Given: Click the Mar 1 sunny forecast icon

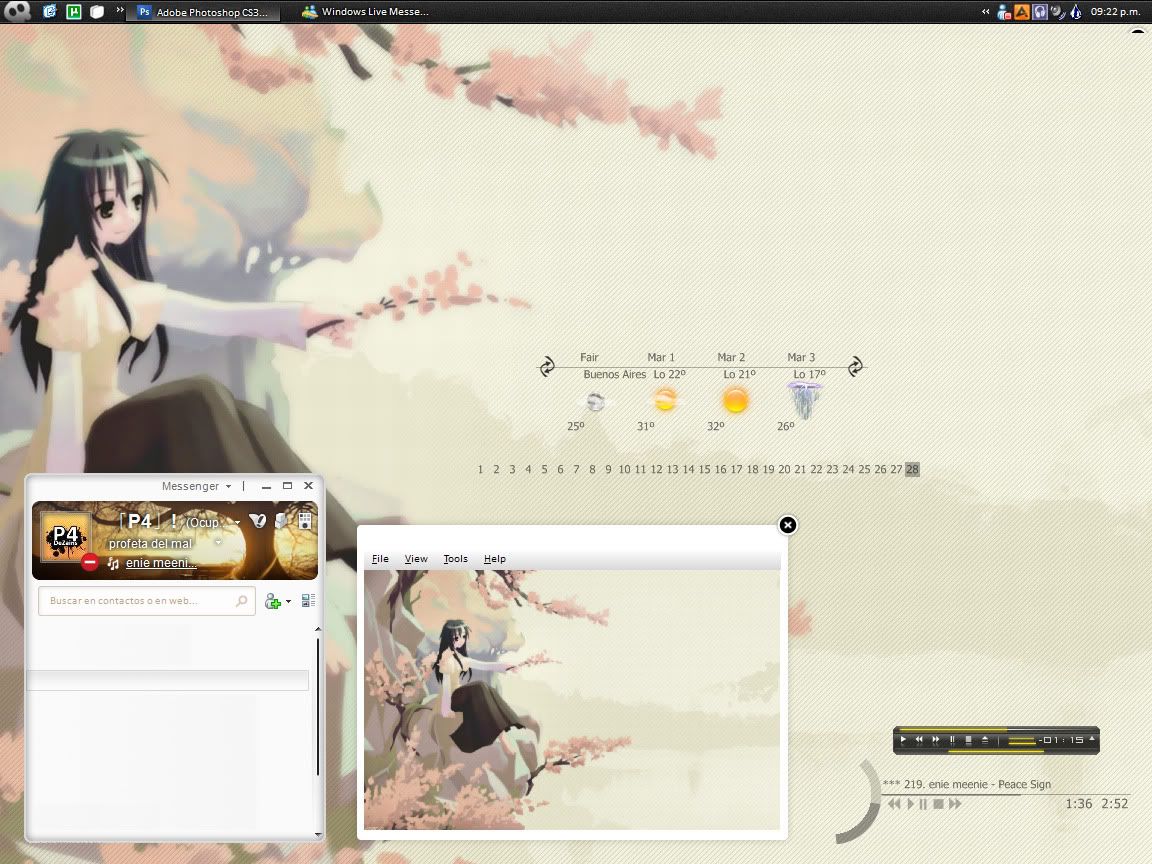Looking at the screenshot, I should [665, 400].
